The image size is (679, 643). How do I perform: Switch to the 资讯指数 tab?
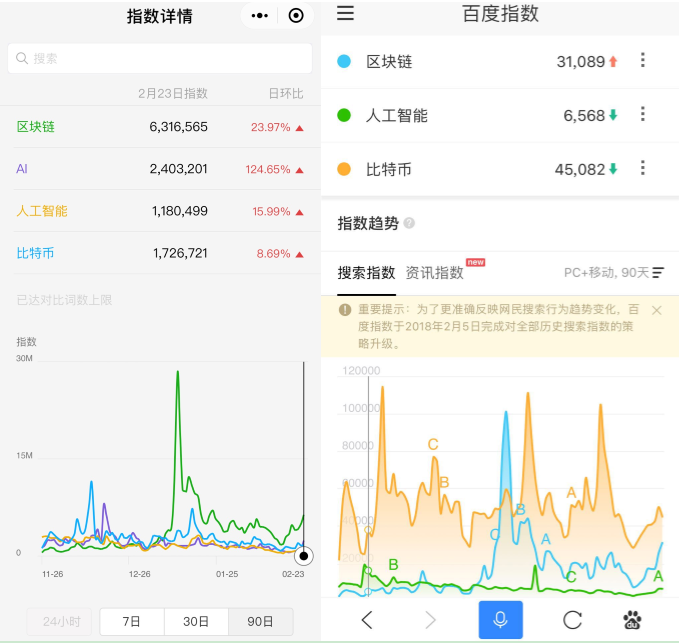pos(435,273)
